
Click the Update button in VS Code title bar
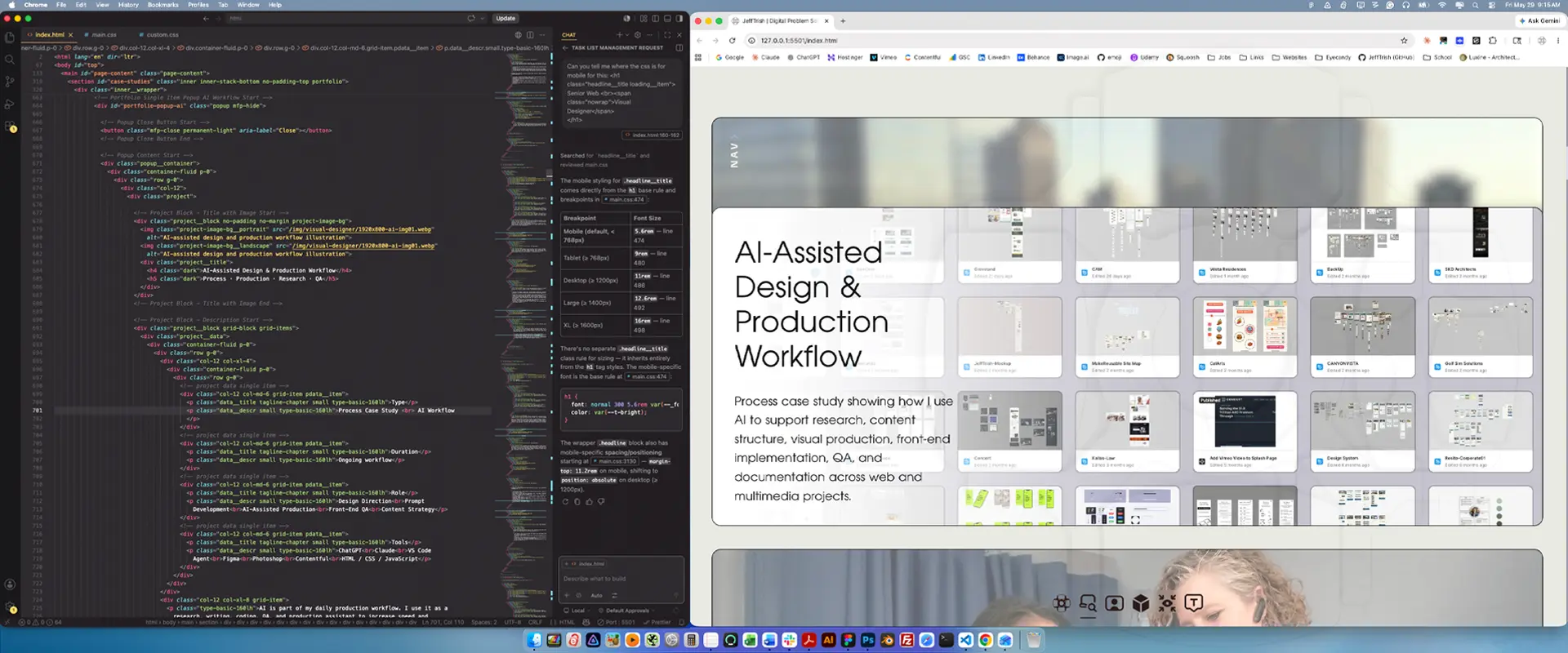506,18
